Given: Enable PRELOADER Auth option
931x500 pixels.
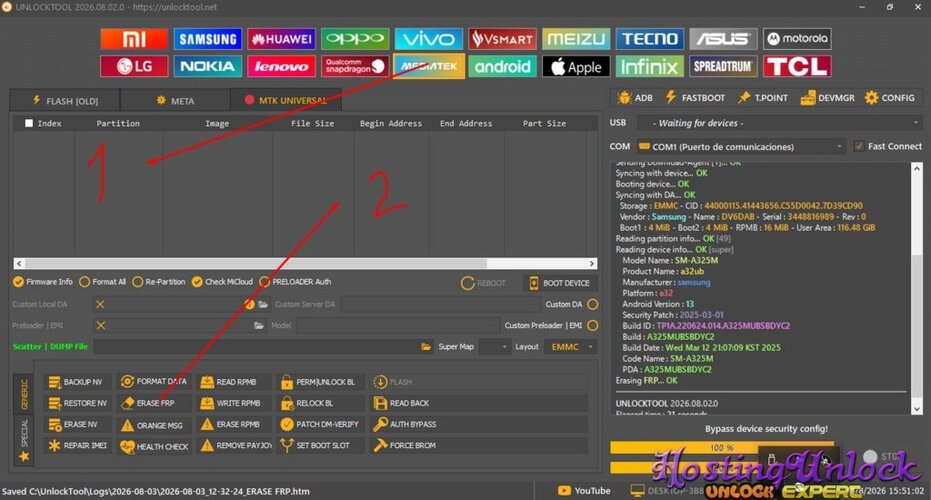Looking at the screenshot, I should [x=295, y=282].
